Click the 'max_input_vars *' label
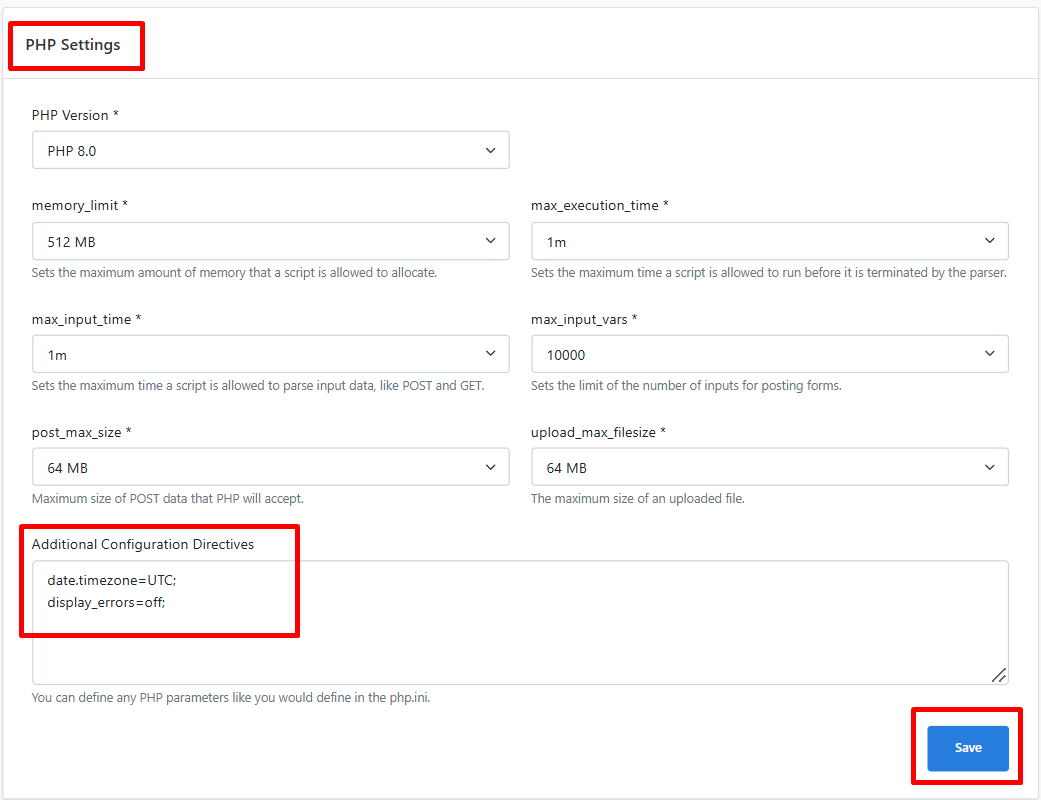1041x800 pixels. (x=584, y=319)
